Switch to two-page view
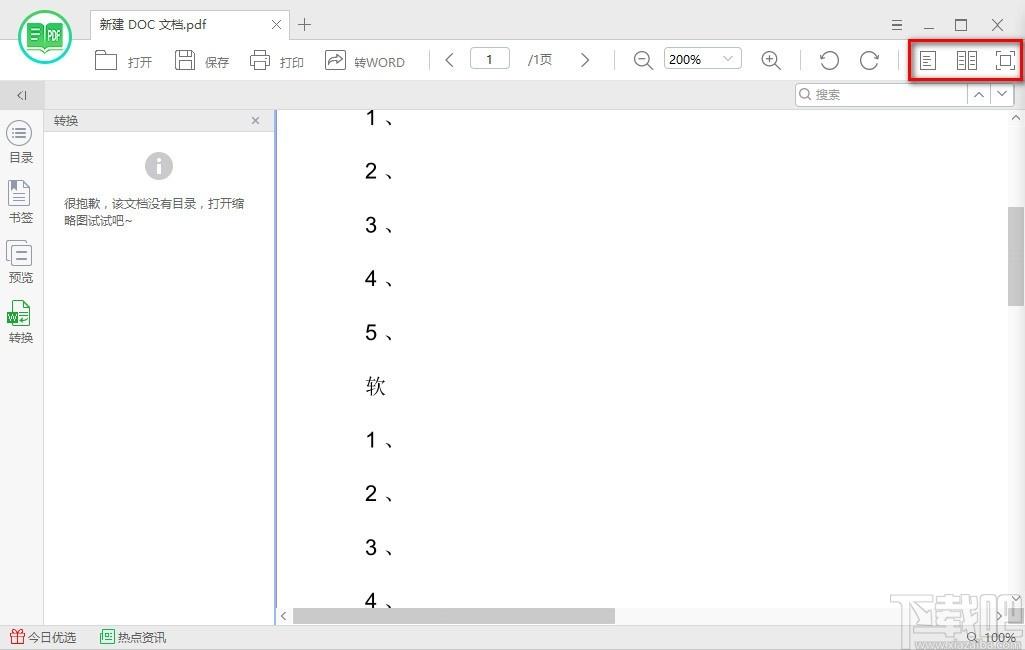The image size is (1025, 650). click(966, 60)
